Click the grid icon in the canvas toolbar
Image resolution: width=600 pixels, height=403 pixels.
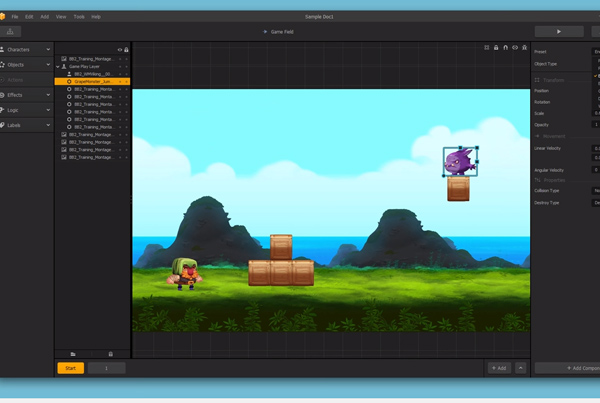(486, 47)
